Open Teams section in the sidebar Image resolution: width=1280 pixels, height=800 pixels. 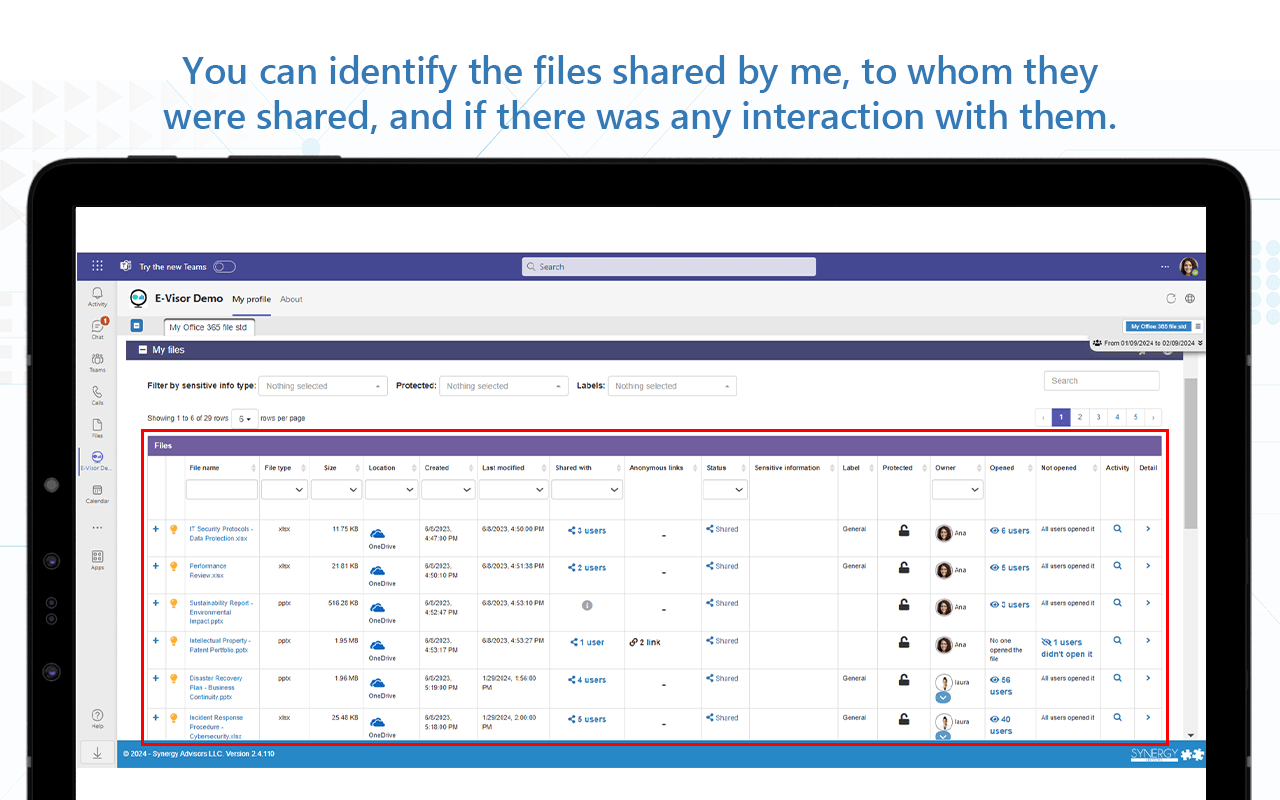coord(97,362)
